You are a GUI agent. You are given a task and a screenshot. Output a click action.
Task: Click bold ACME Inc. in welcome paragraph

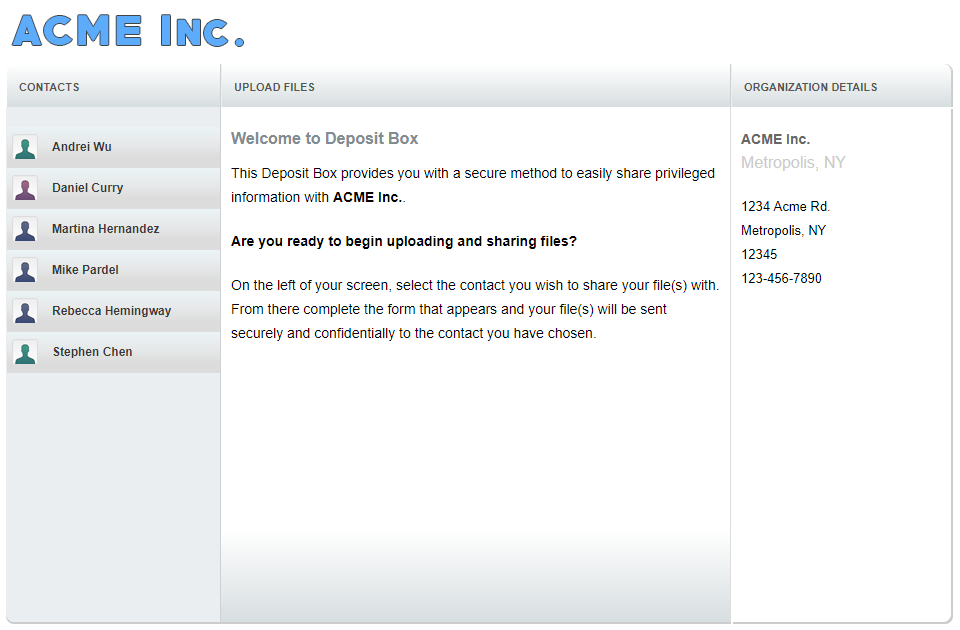367,197
